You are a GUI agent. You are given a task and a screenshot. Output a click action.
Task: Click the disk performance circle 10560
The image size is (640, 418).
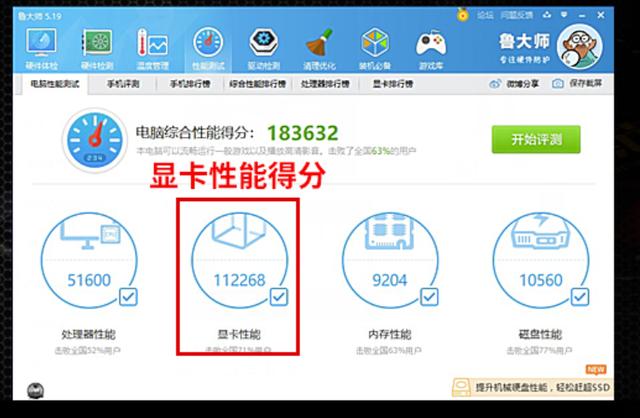click(541, 260)
